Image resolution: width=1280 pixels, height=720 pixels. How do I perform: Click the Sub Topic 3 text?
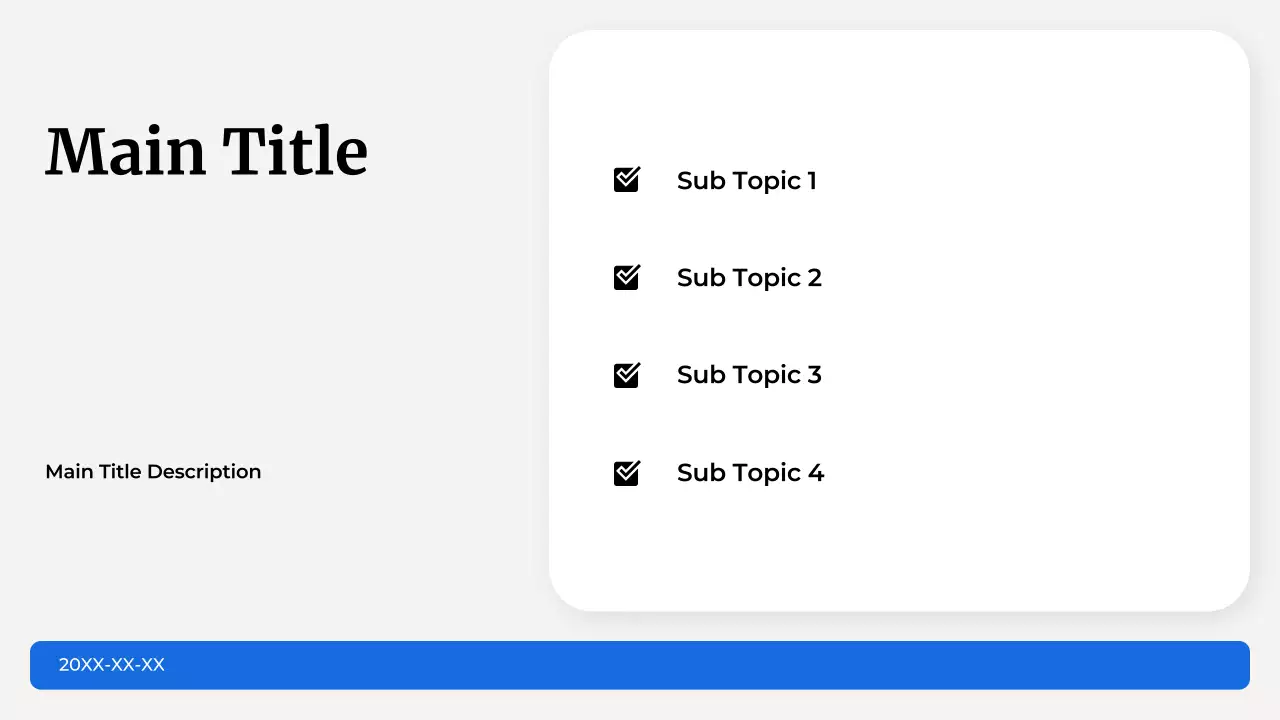coord(749,375)
